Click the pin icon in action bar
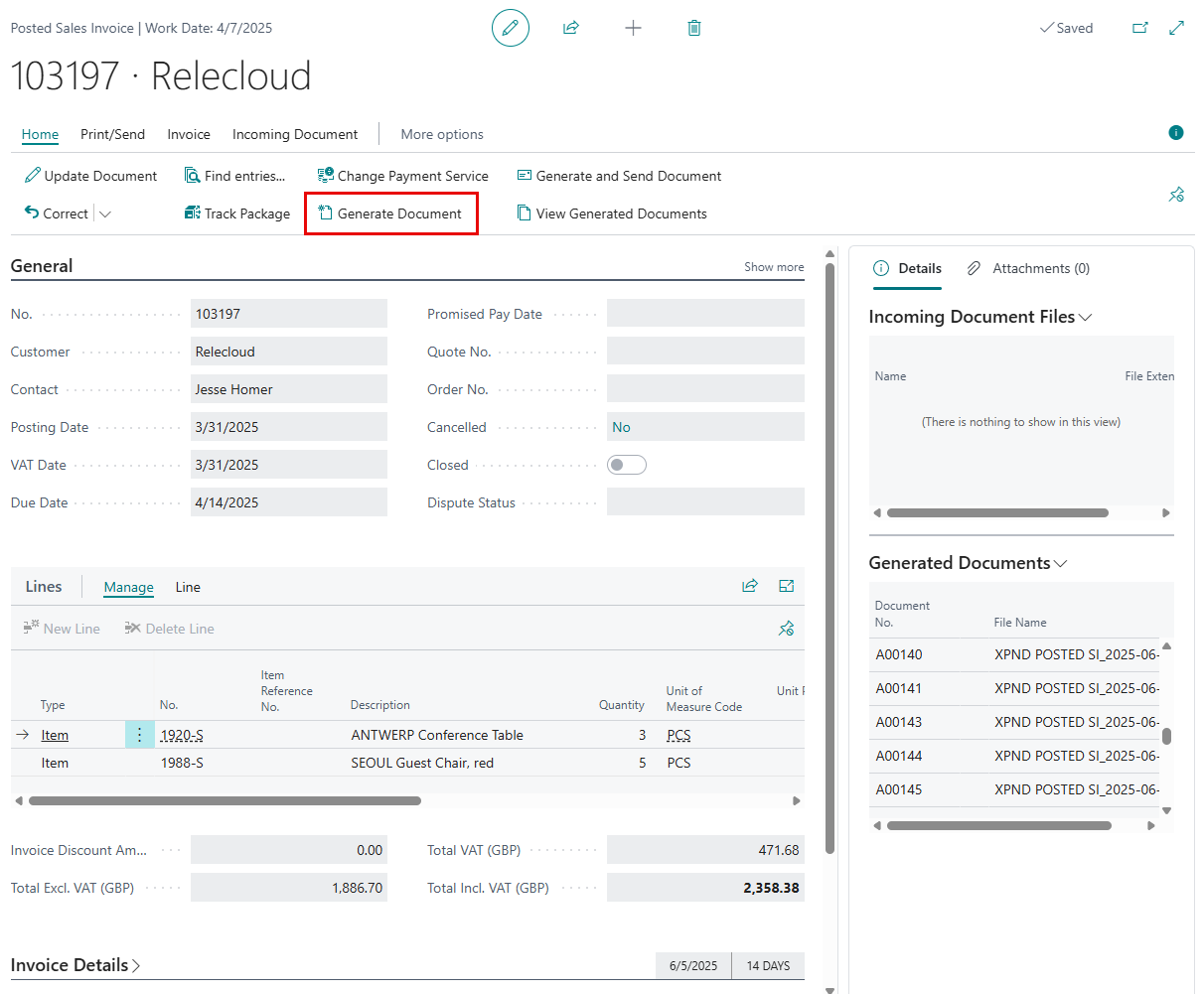Screen dimensions: 1204x994 tap(1177, 195)
